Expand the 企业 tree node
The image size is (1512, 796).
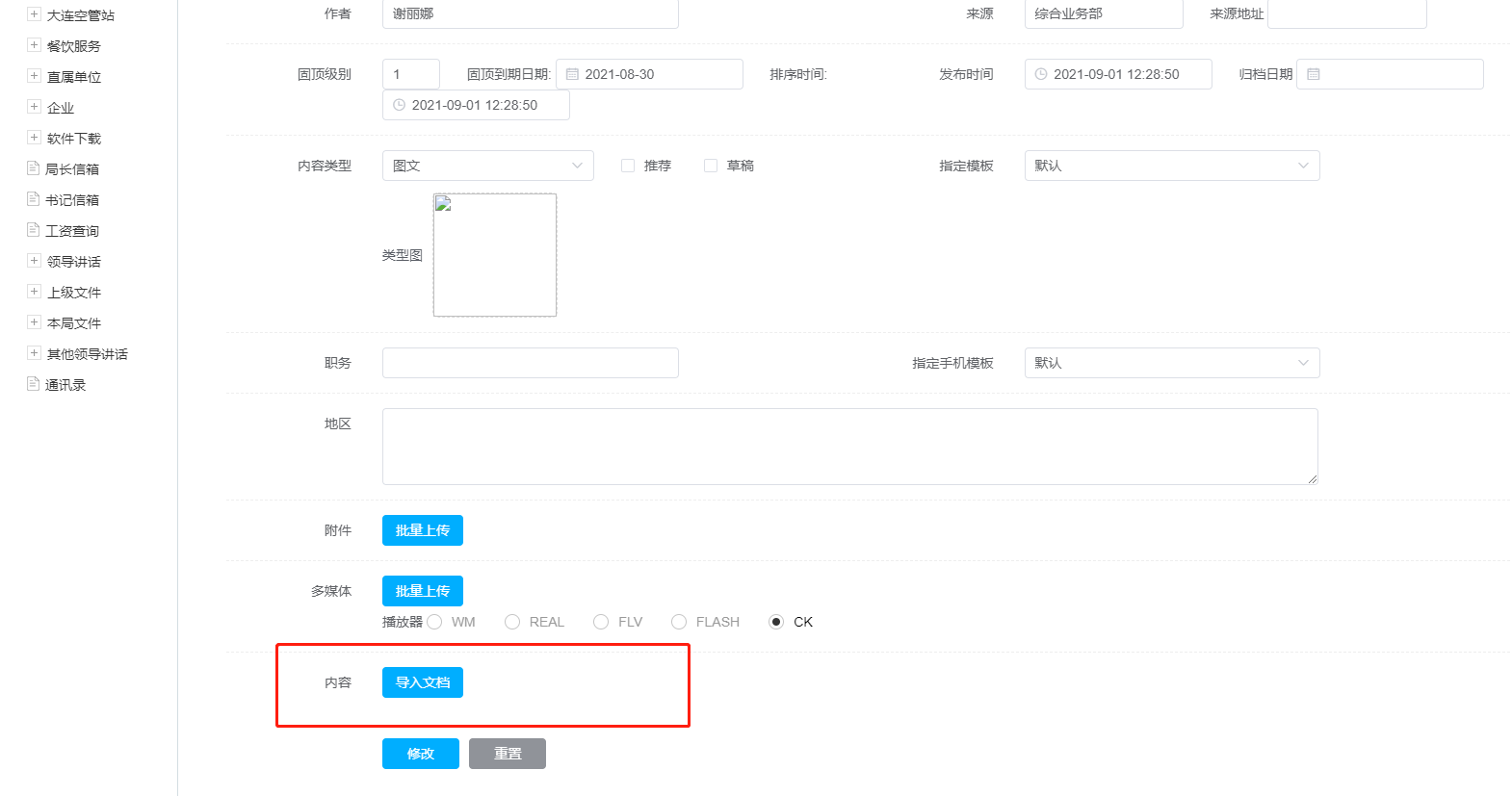34,107
